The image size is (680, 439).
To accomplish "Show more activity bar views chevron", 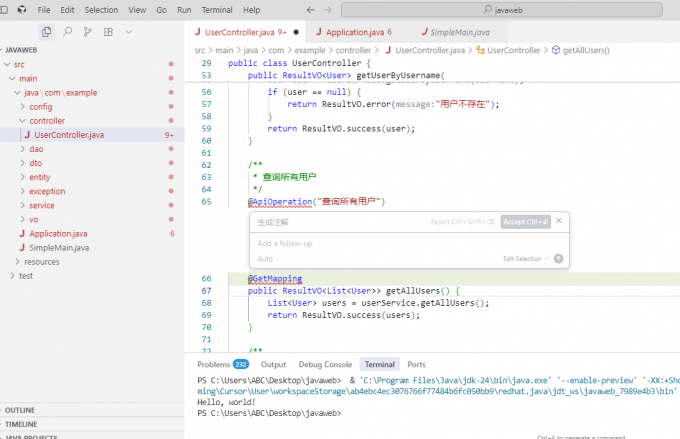I will click(x=128, y=32).
